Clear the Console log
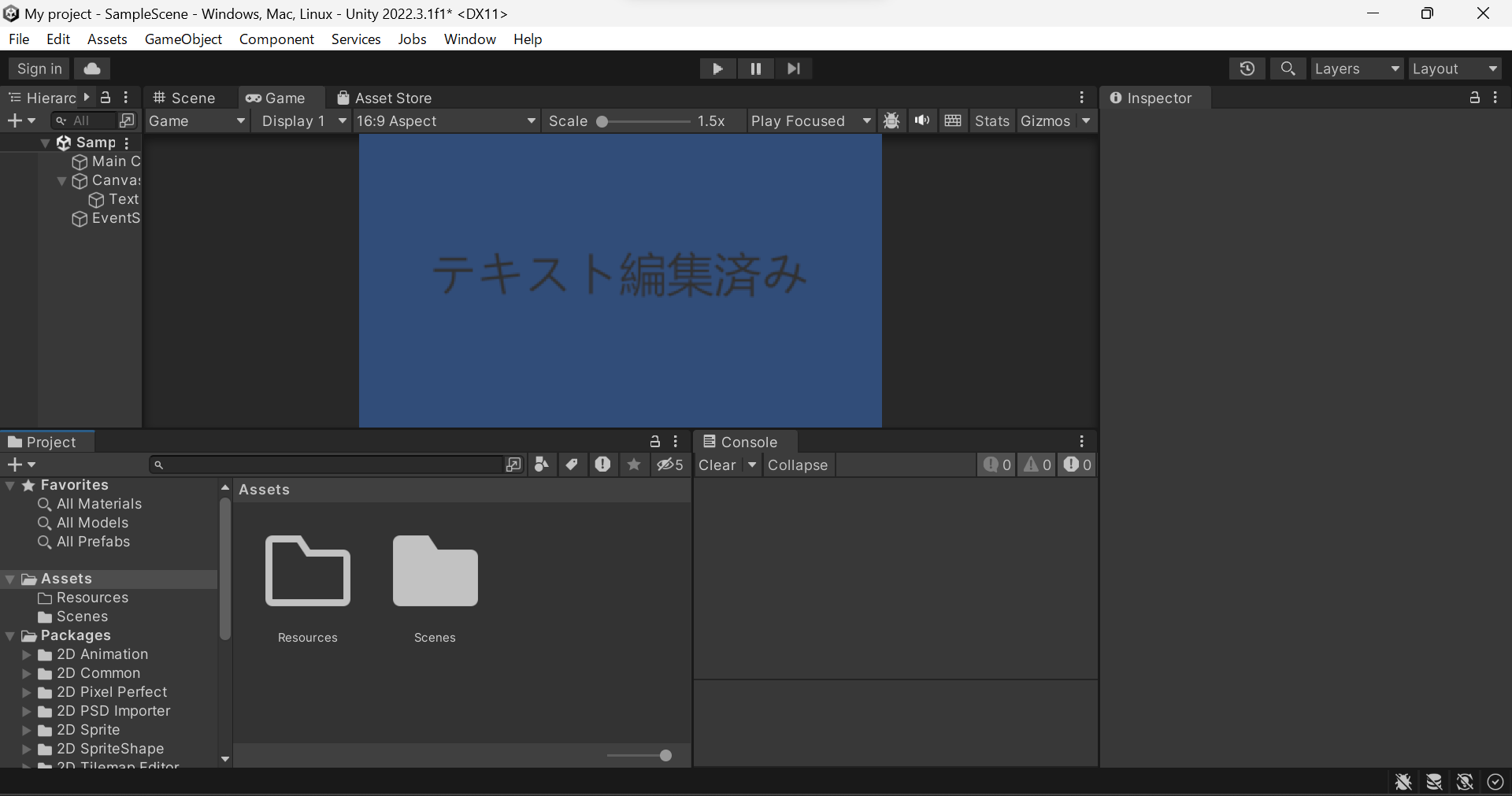Viewport: 1512px width, 796px height. click(717, 465)
